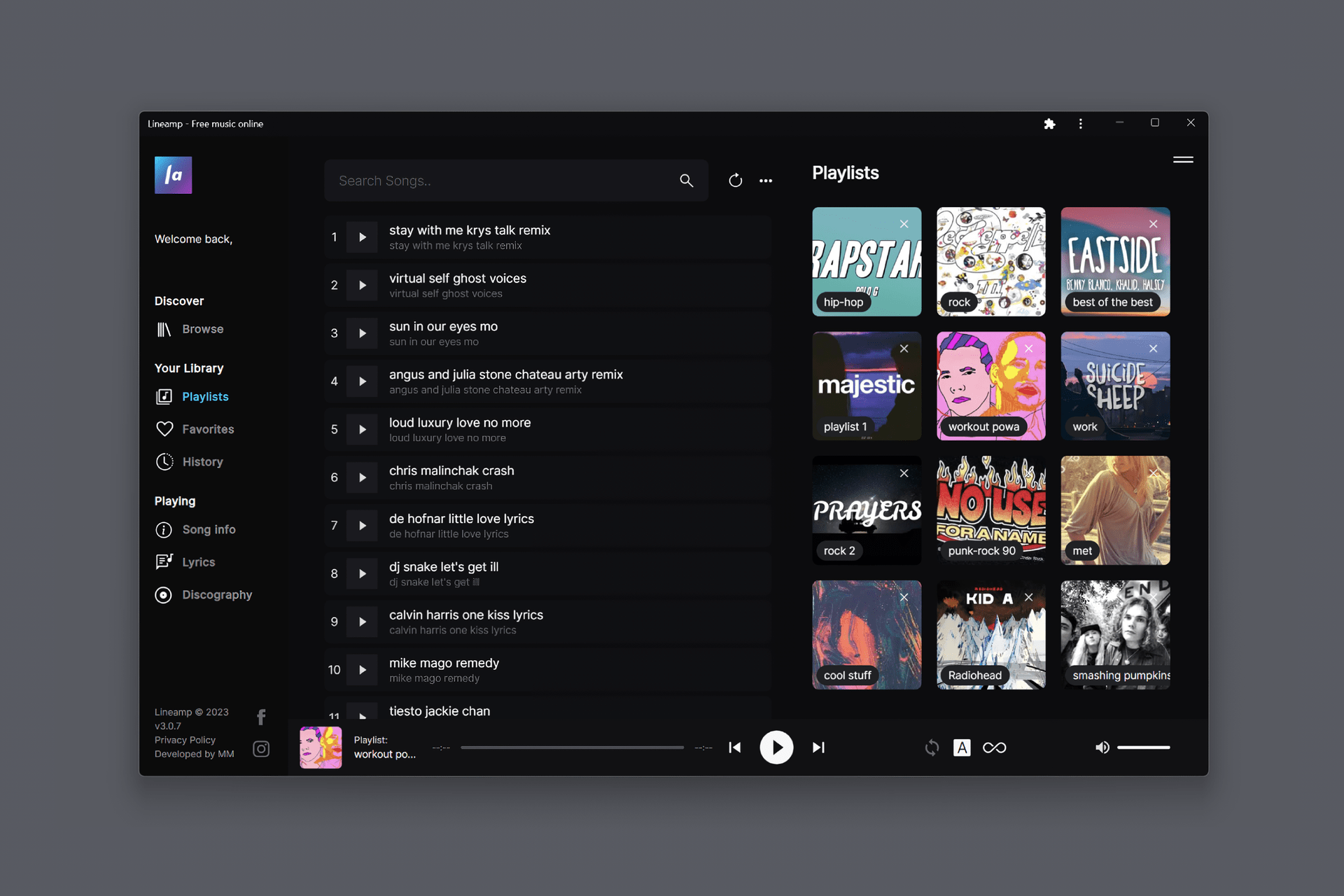Viewport: 1344px width, 896px height.
Task: Play stay with me krys talk remix
Action: (x=362, y=237)
